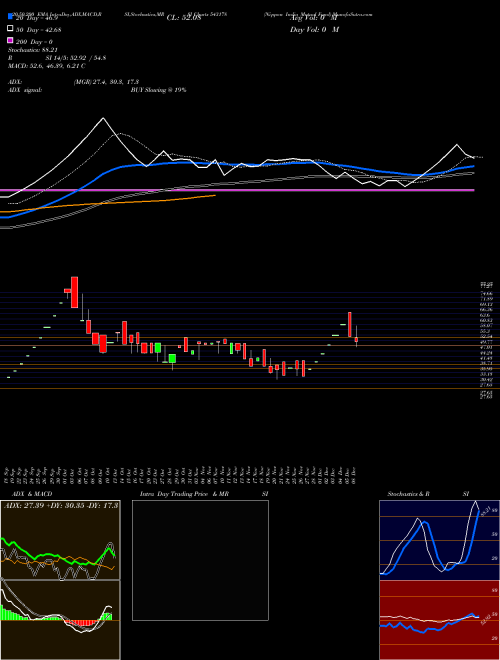Click the blue 20 Day EMA legend swatch
This screenshot has height=660, width=500.
[x=10, y=16]
